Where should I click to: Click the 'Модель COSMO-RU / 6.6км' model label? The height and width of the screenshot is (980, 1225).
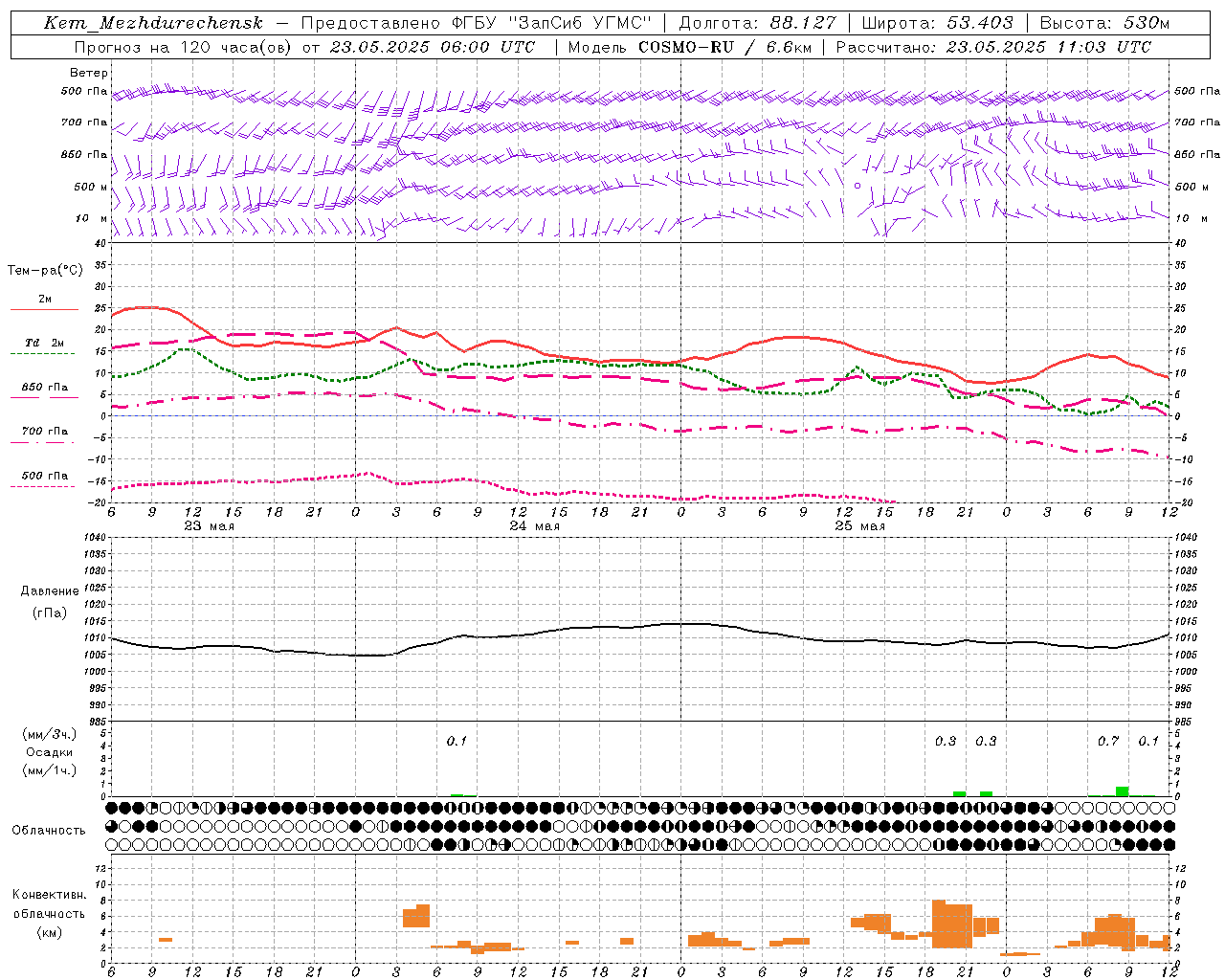coord(688,47)
